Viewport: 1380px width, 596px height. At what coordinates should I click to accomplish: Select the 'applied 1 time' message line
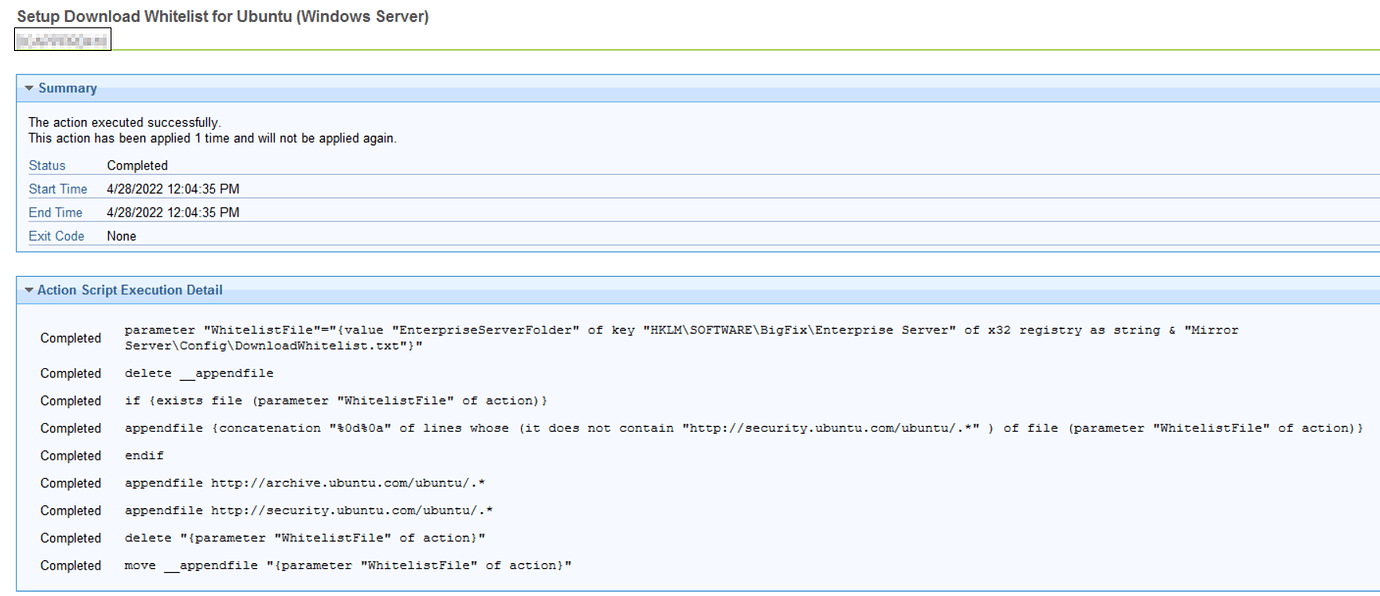pyautogui.click(x=212, y=139)
